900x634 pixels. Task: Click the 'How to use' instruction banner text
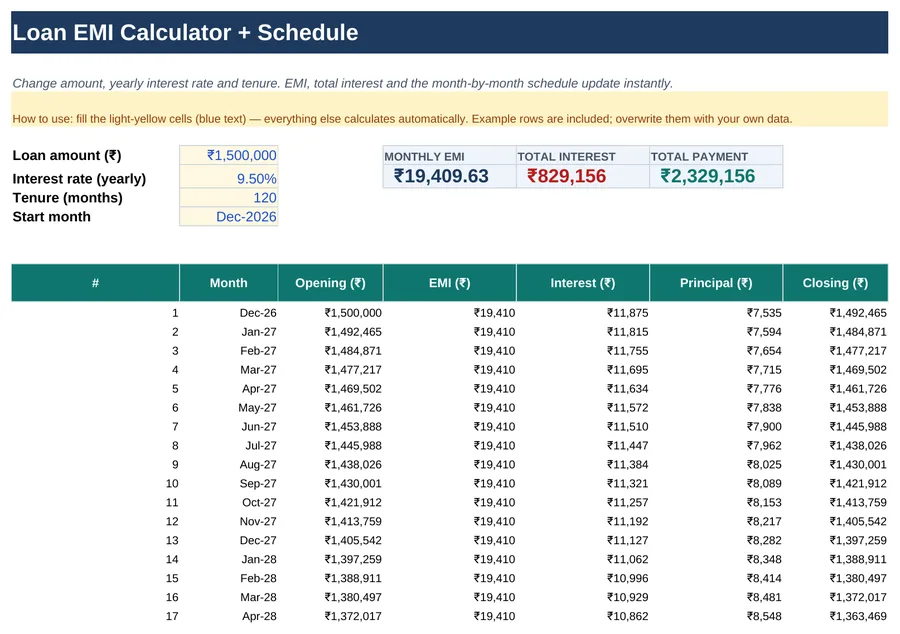coord(402,119)
